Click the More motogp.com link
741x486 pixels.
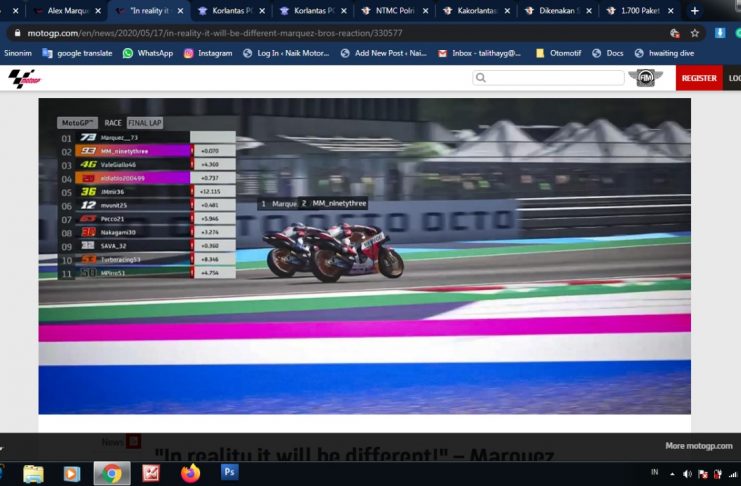tap(698, 446)
